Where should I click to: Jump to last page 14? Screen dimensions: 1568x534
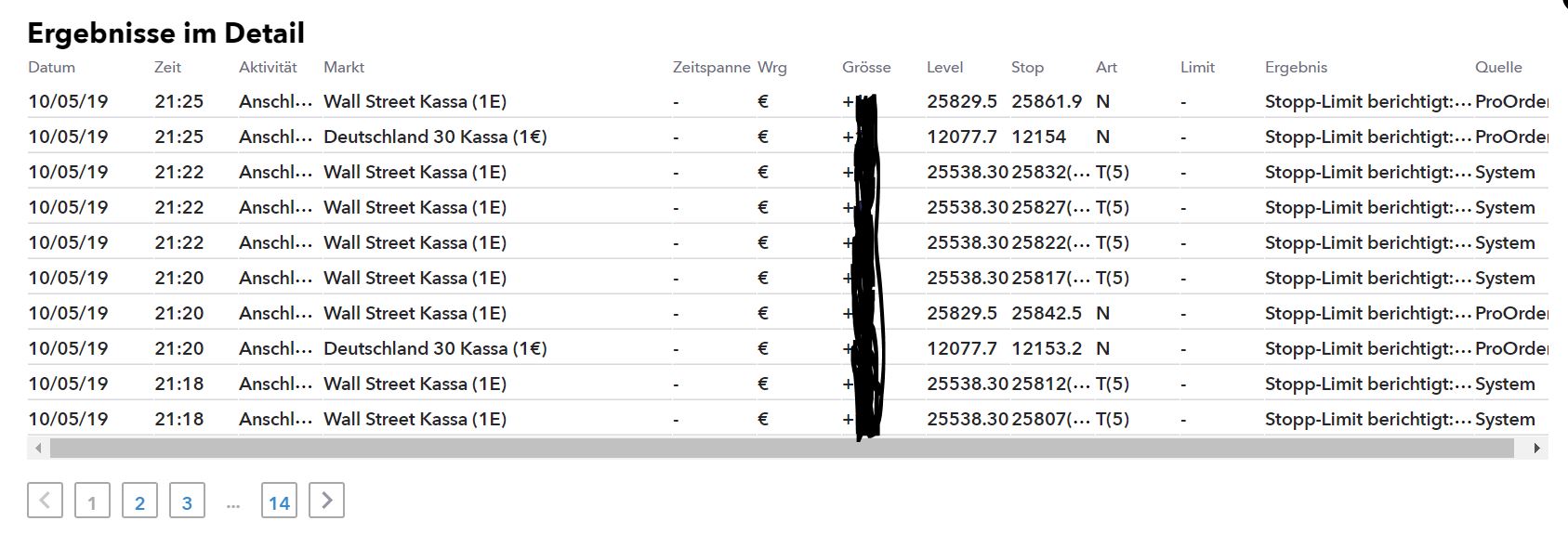279,501
